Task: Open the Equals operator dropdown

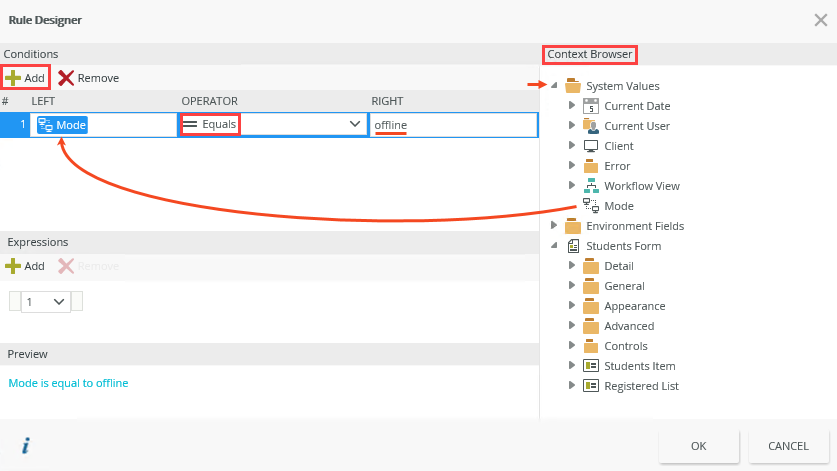Action: 354,124
